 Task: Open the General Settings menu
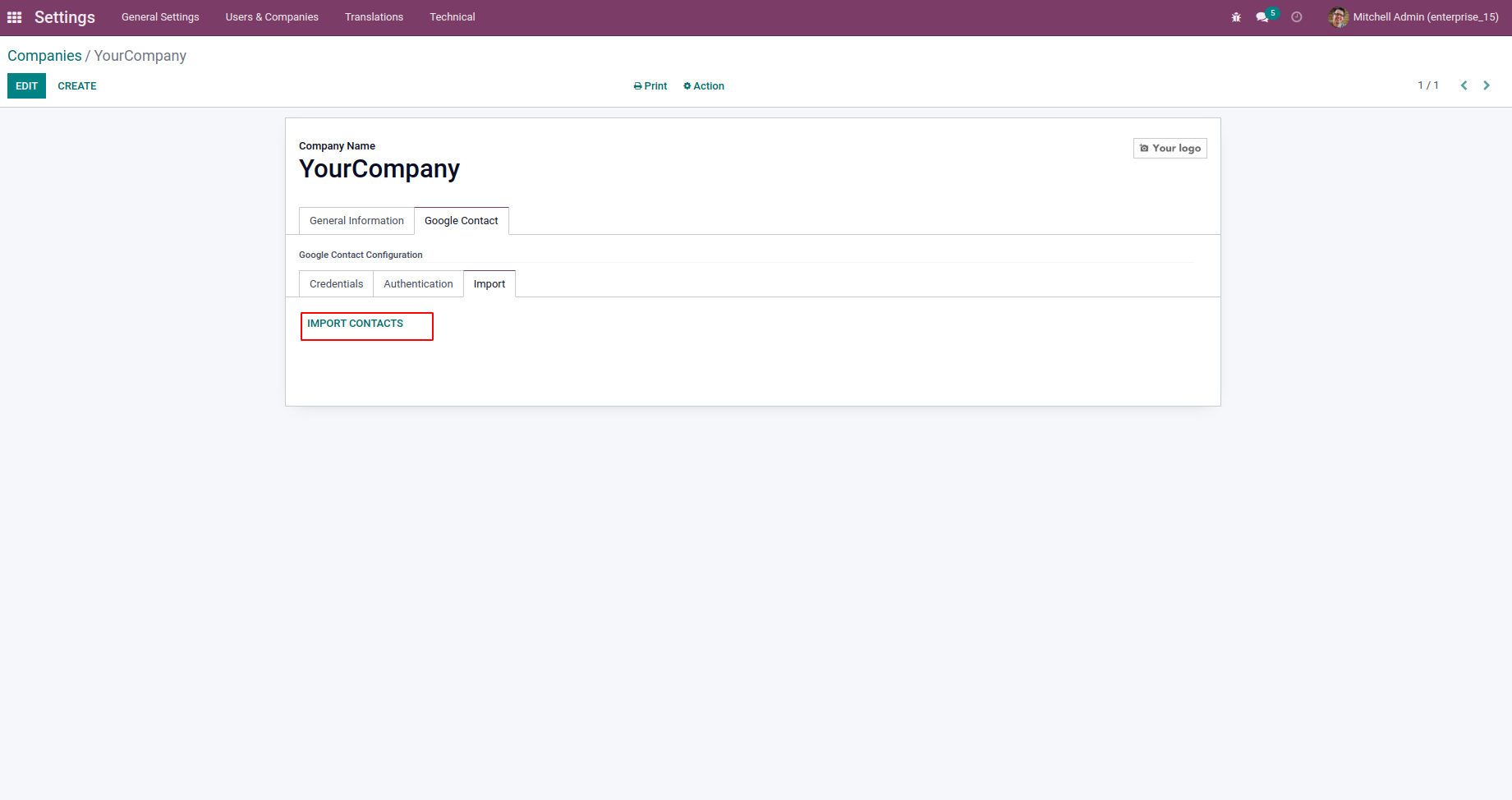[160, 17]
